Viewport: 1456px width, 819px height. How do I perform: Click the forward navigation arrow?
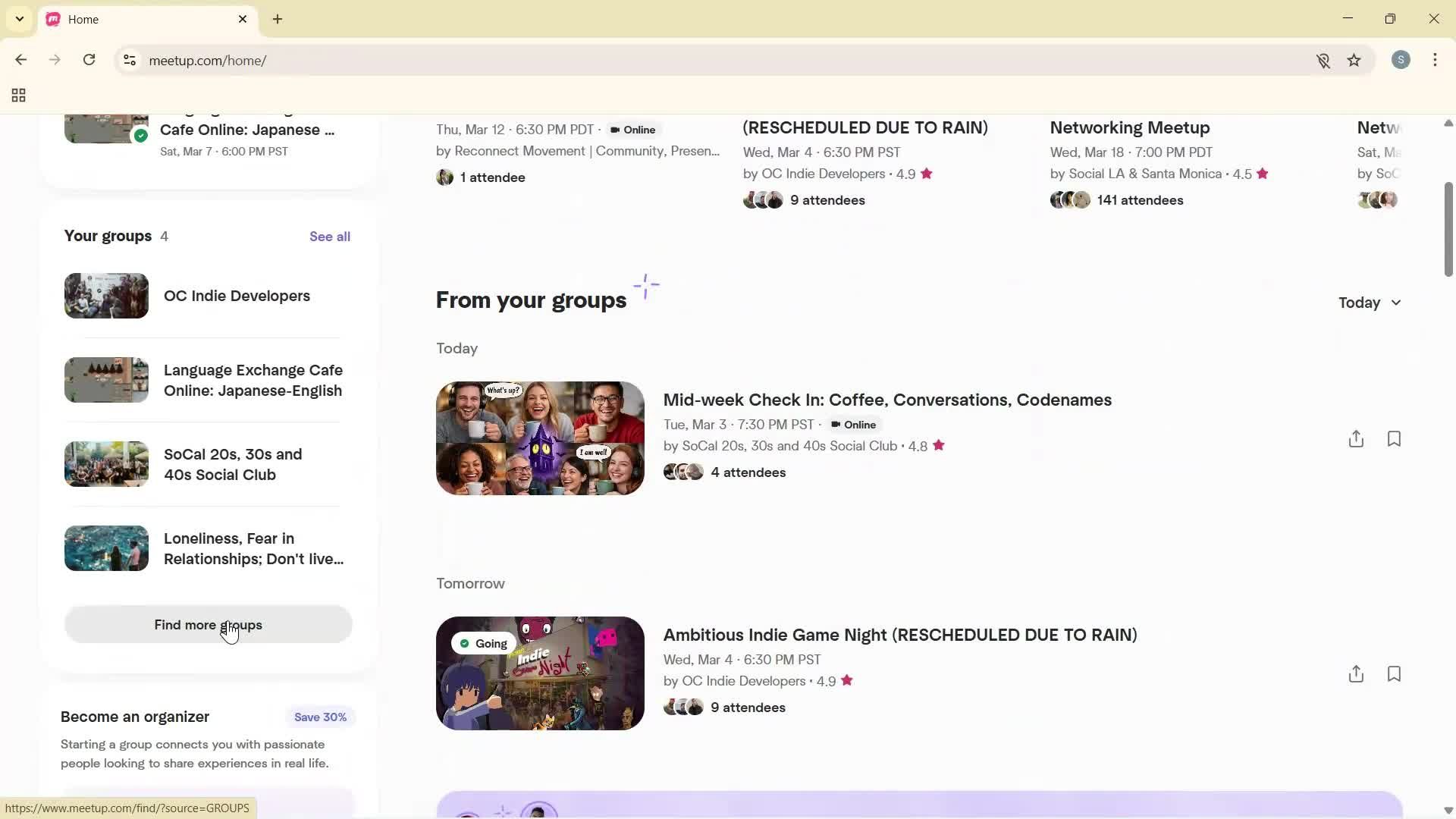click(55, 60)
